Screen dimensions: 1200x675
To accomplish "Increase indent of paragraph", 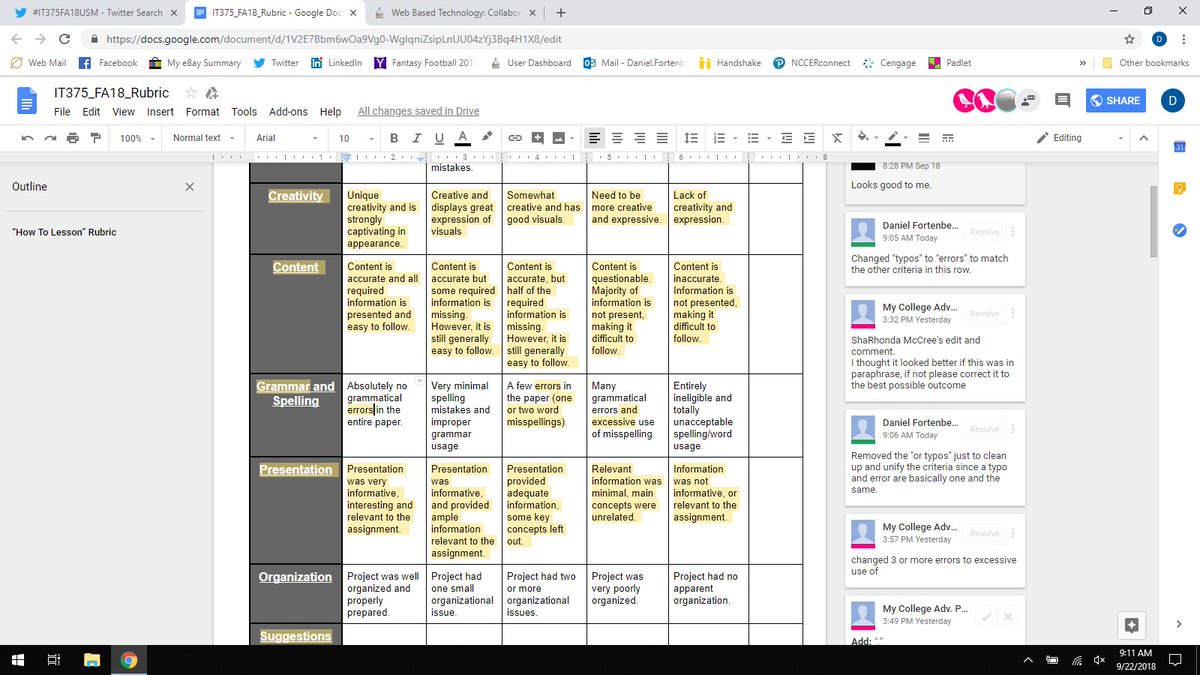I will [808, 138].
